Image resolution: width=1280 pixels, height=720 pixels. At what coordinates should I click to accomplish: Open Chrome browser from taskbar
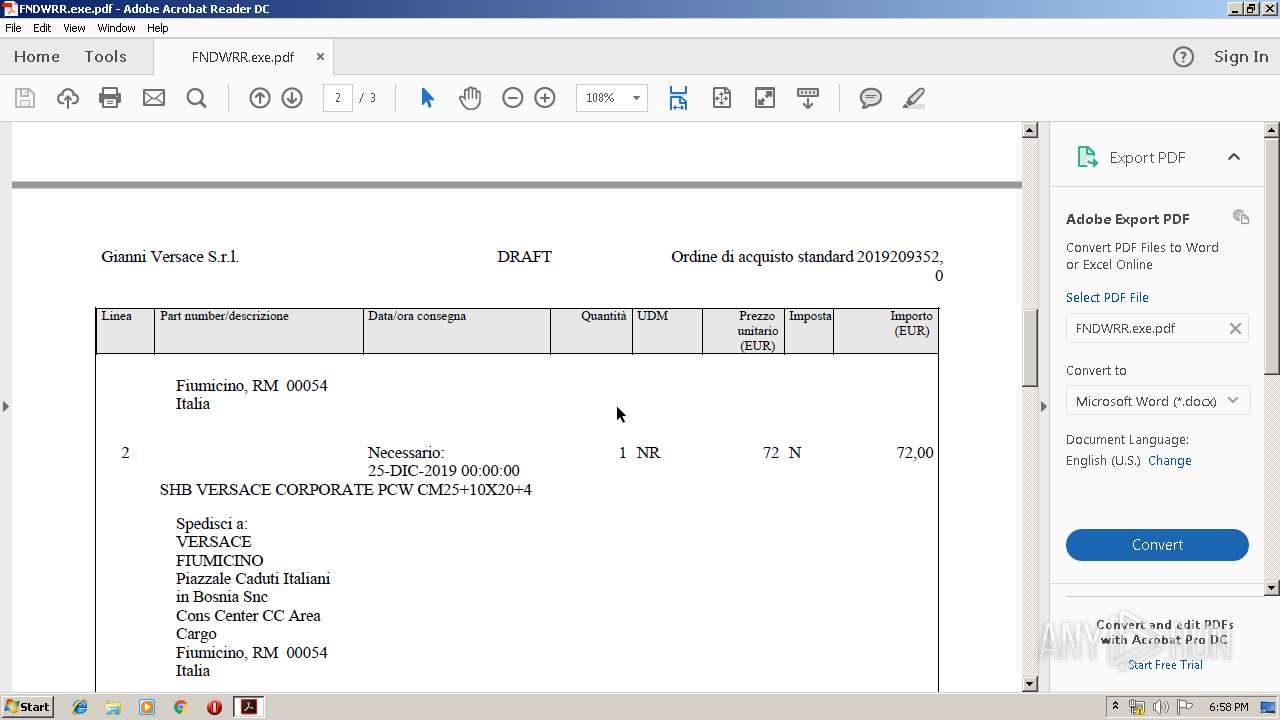click(180, 707)
